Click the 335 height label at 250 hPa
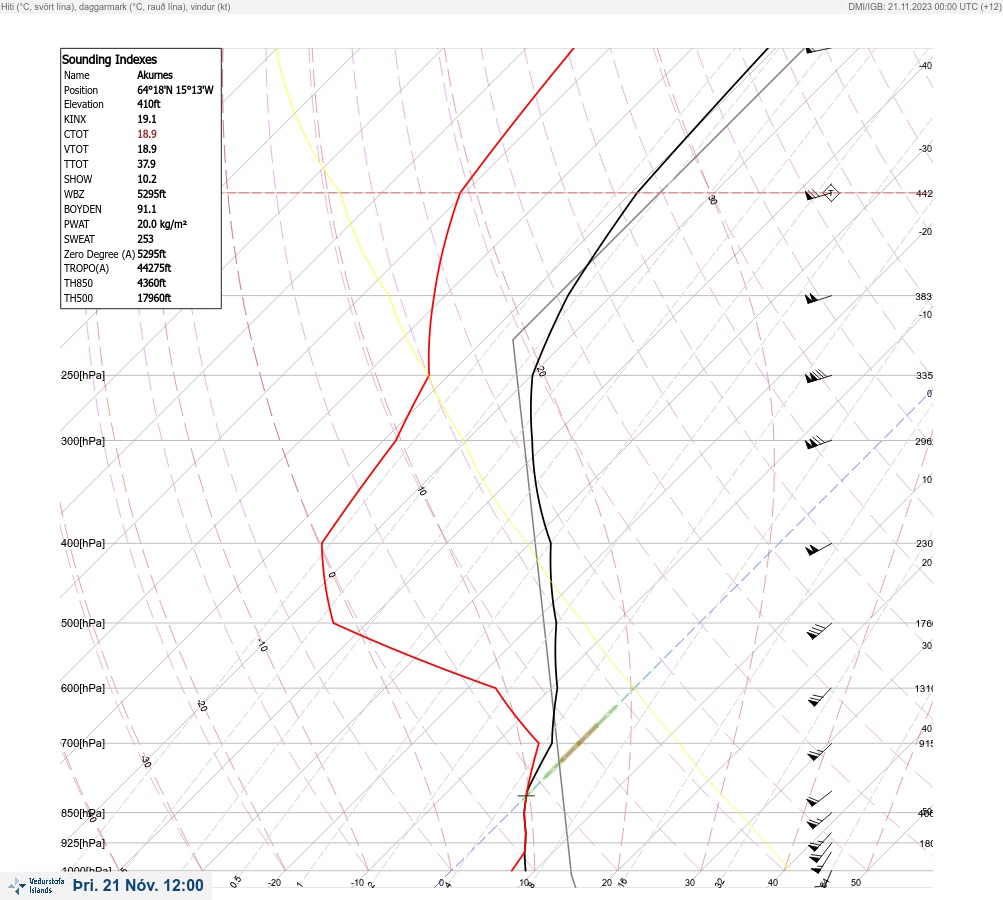This screenshot has width=1003, height=900. [924, 375]
